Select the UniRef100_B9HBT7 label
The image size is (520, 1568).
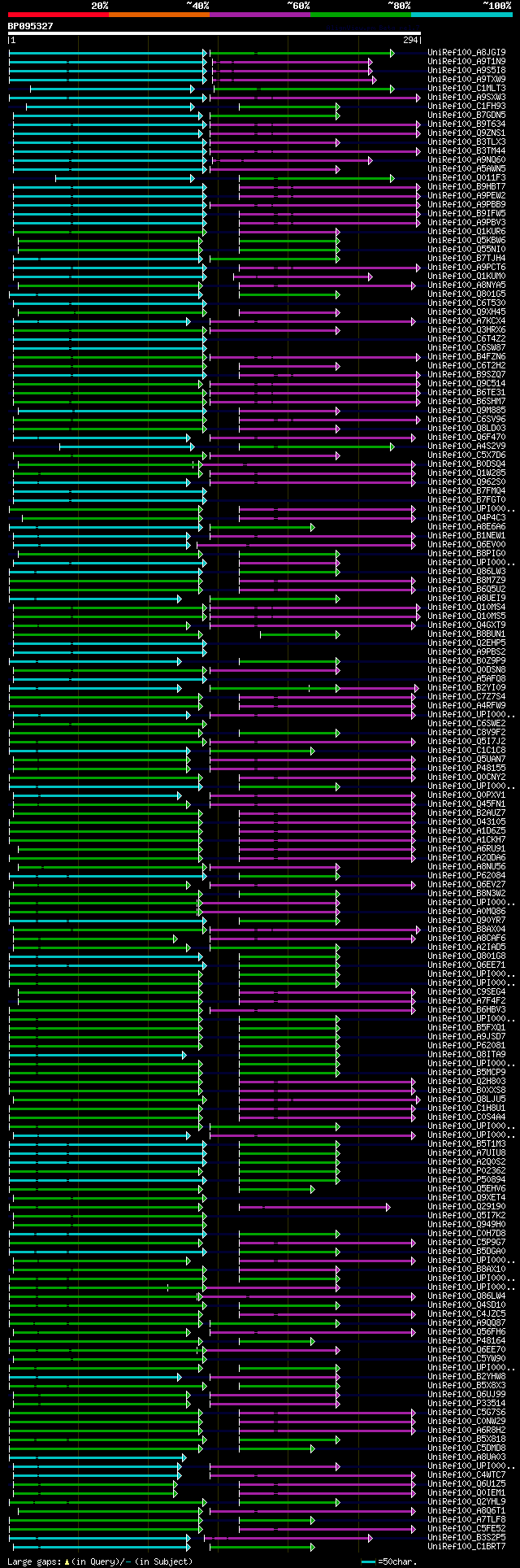466,187
